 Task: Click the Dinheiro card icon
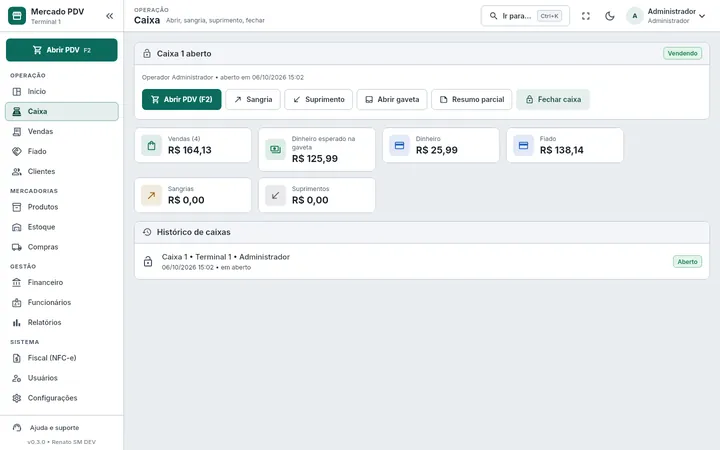pos(399,146)
